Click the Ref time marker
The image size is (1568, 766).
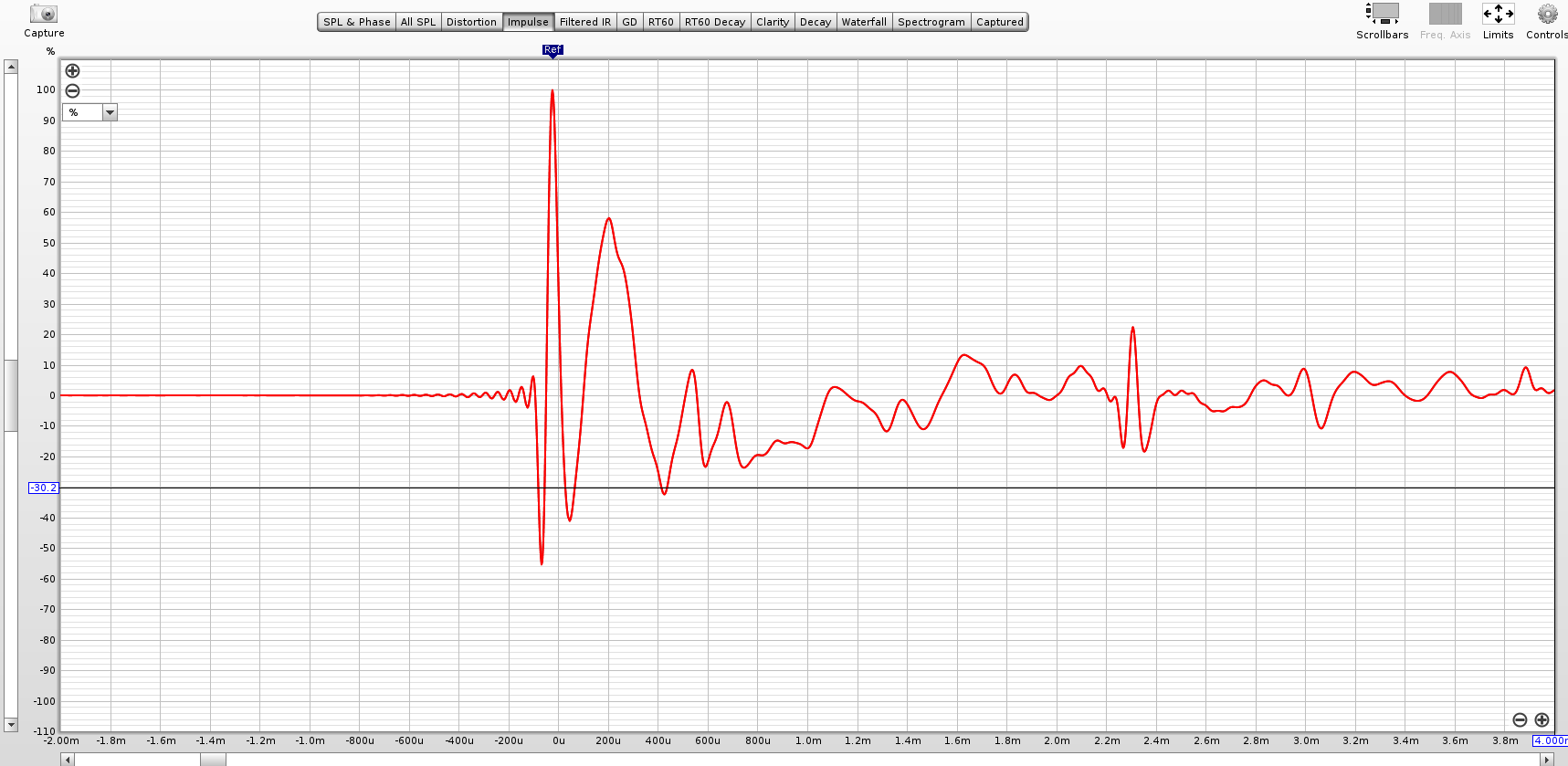tap(552, 51)
